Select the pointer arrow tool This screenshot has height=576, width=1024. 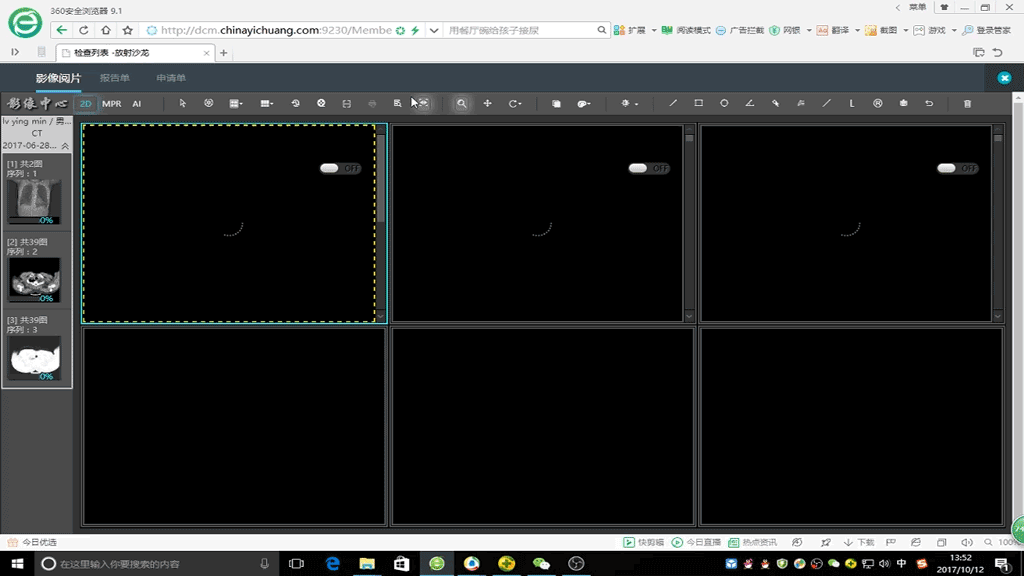coord(182,103)
